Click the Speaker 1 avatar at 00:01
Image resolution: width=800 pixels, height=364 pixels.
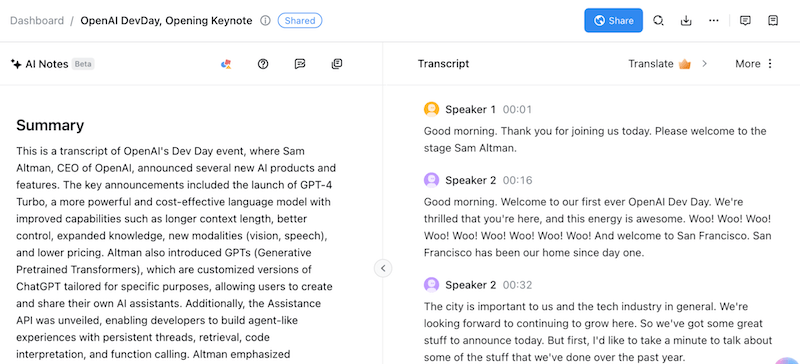pos(432,109)
